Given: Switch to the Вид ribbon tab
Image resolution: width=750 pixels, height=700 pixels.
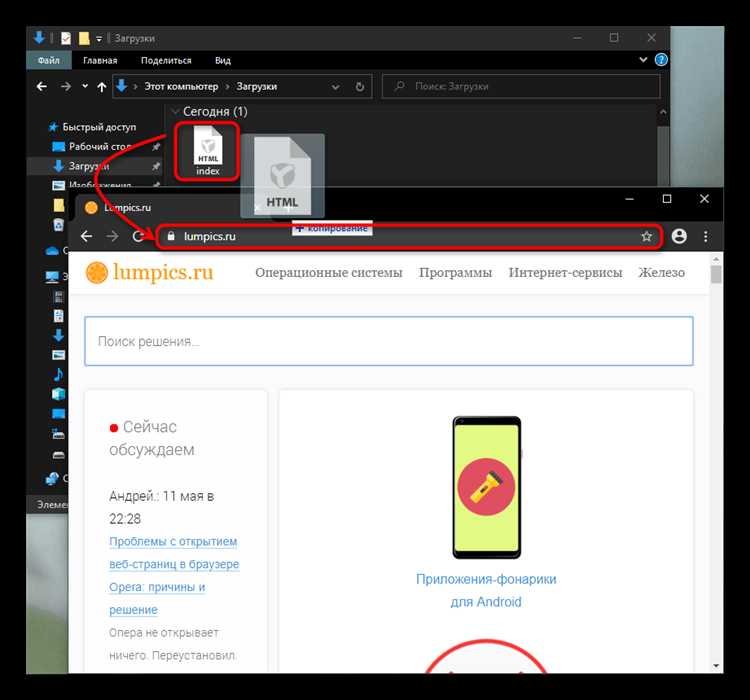Looking at the screenshot, I should [223, 61].
